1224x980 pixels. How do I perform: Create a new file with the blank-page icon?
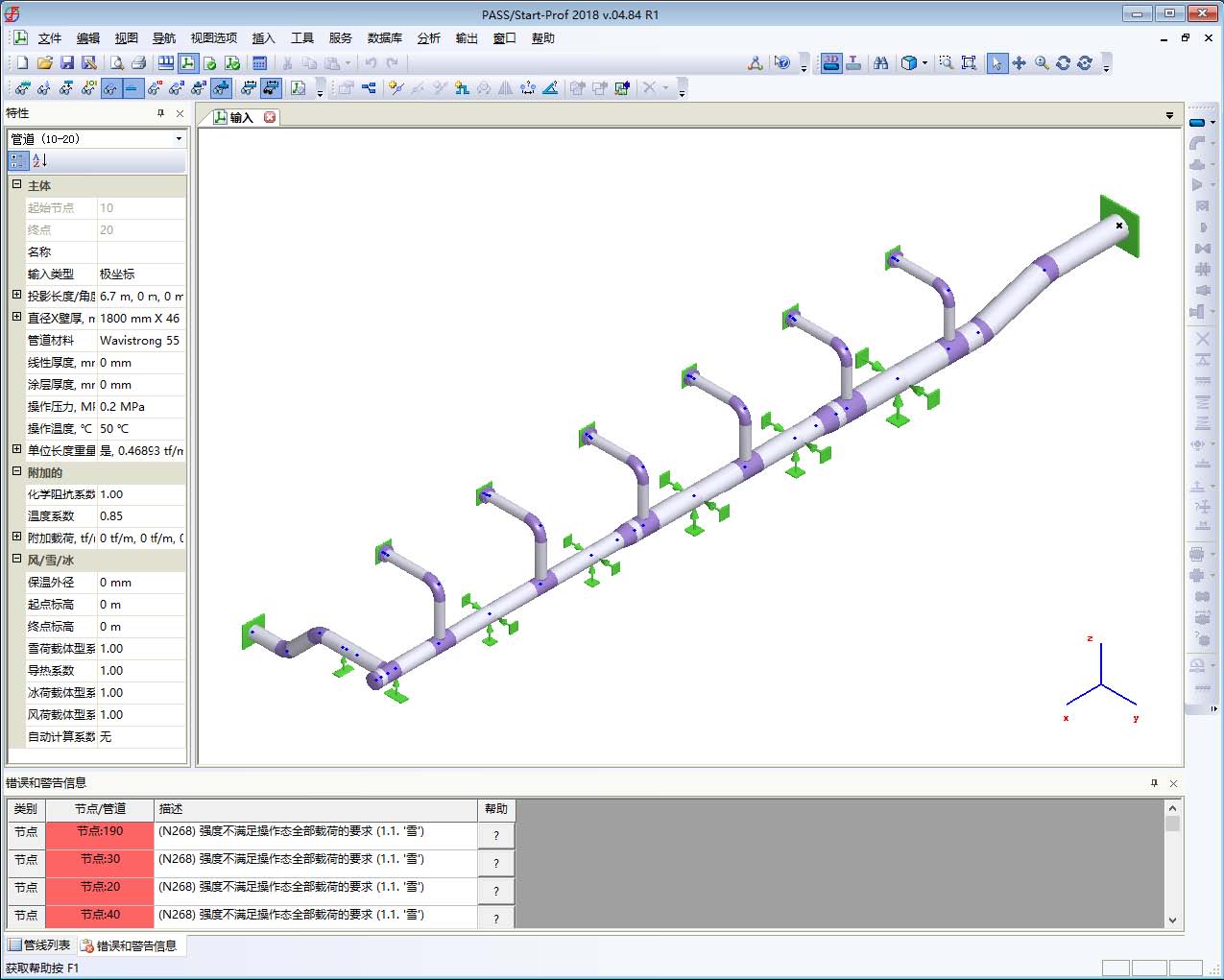(22, 63)
